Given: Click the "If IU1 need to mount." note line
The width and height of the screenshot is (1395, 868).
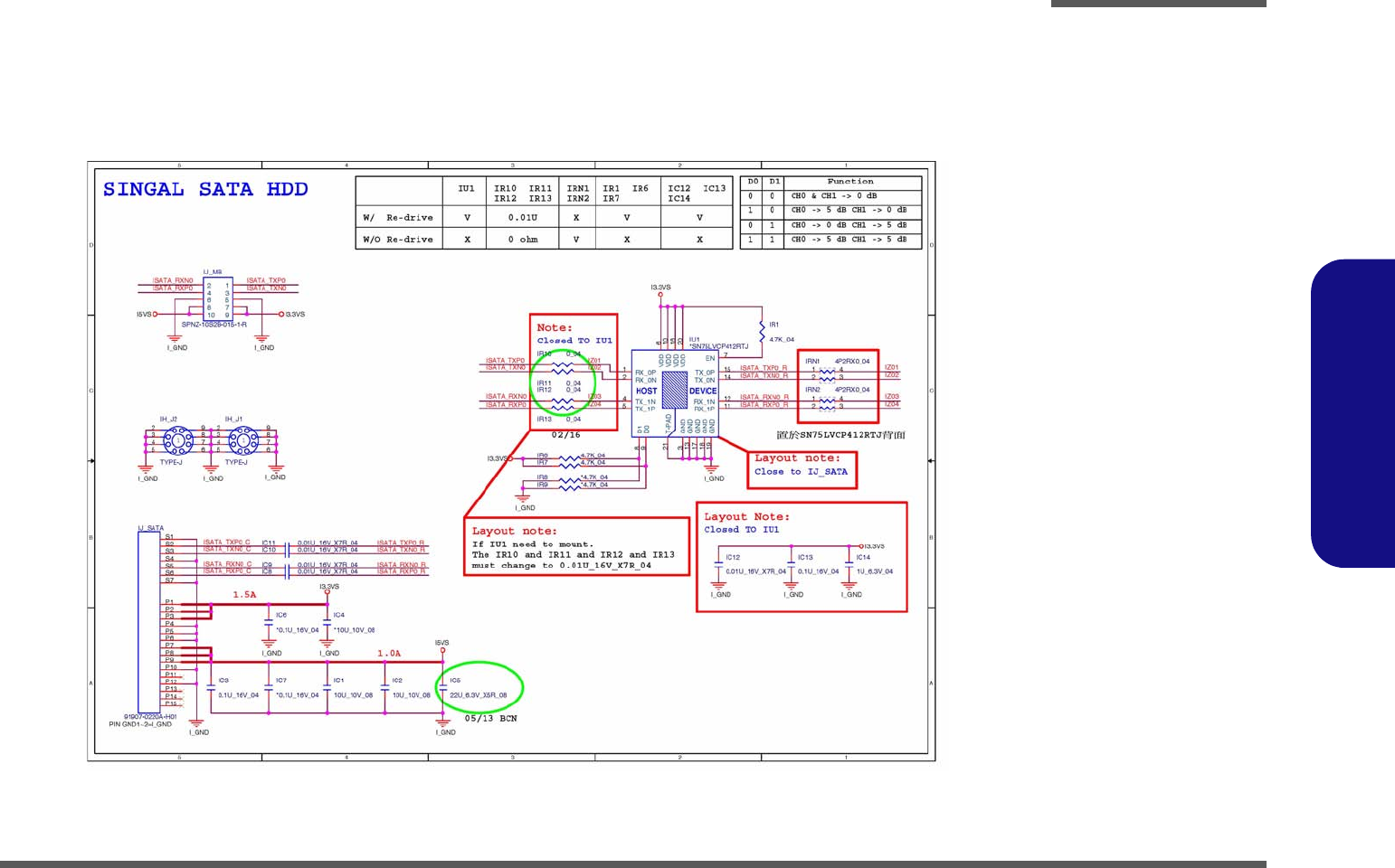Looking at the screenshot, I should click(x=533, y=544).
